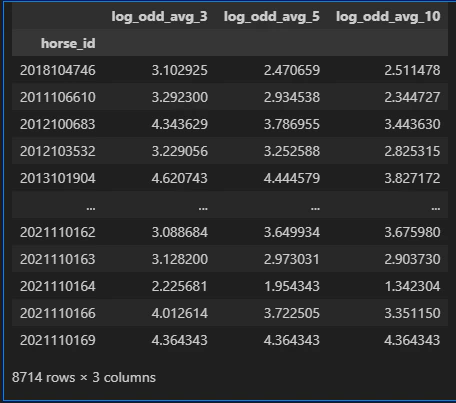The height and width of the screenshot is (403, 456).
Task: Click the value 2.344727
Action: click(412, 97)
